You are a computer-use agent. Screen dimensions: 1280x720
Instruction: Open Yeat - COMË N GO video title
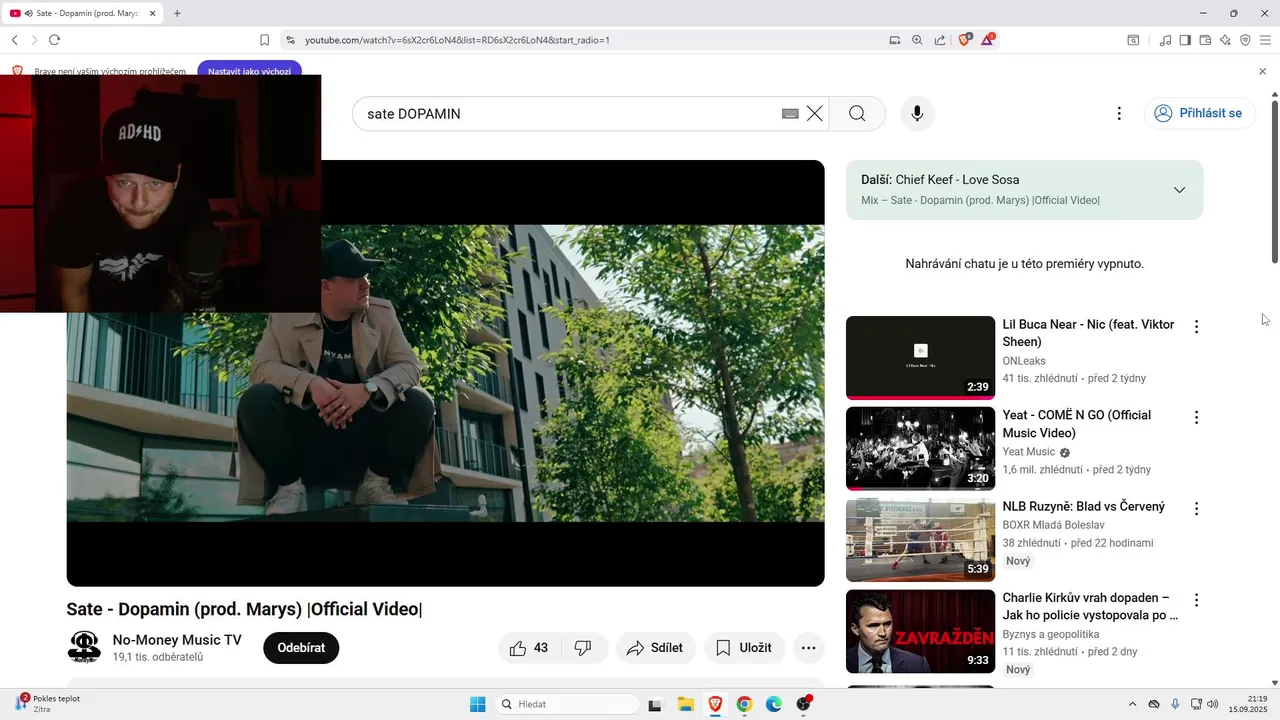pyautogui.click(x=1077, y=424)
